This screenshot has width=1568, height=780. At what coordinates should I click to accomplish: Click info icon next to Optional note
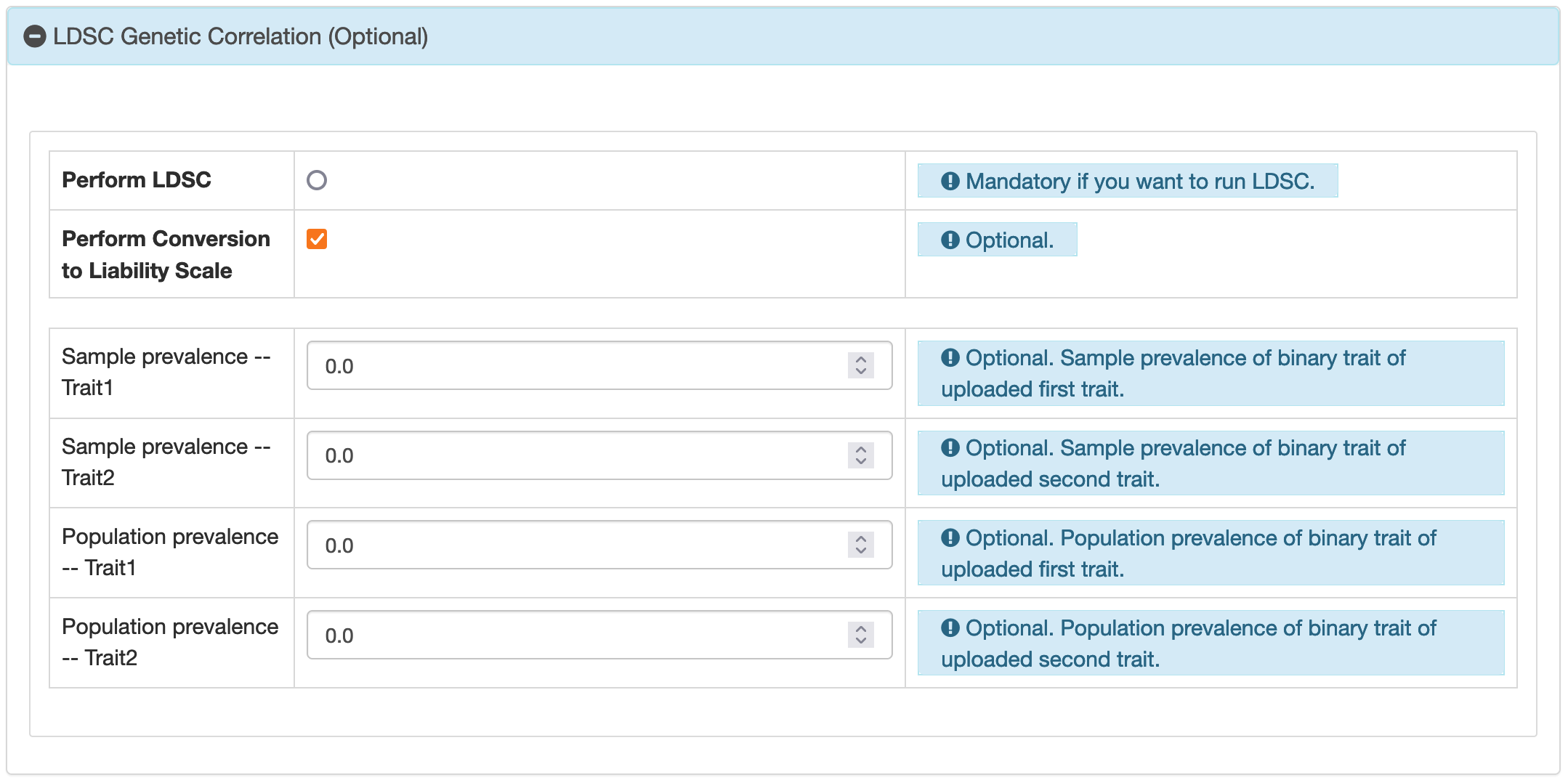950,240
